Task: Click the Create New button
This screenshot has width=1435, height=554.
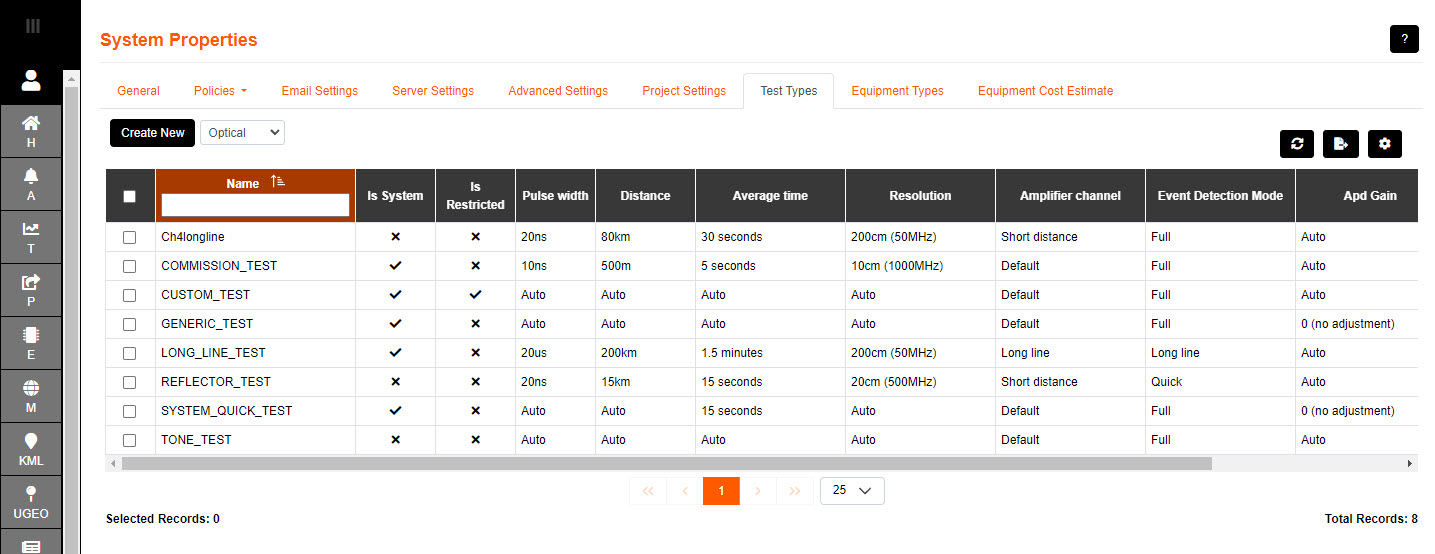Action: click(x=153, y=132)
